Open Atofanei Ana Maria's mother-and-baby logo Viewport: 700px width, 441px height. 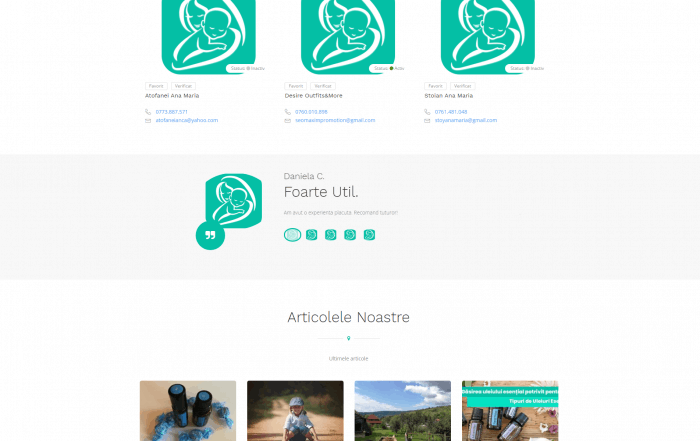(x=208, y=36)
